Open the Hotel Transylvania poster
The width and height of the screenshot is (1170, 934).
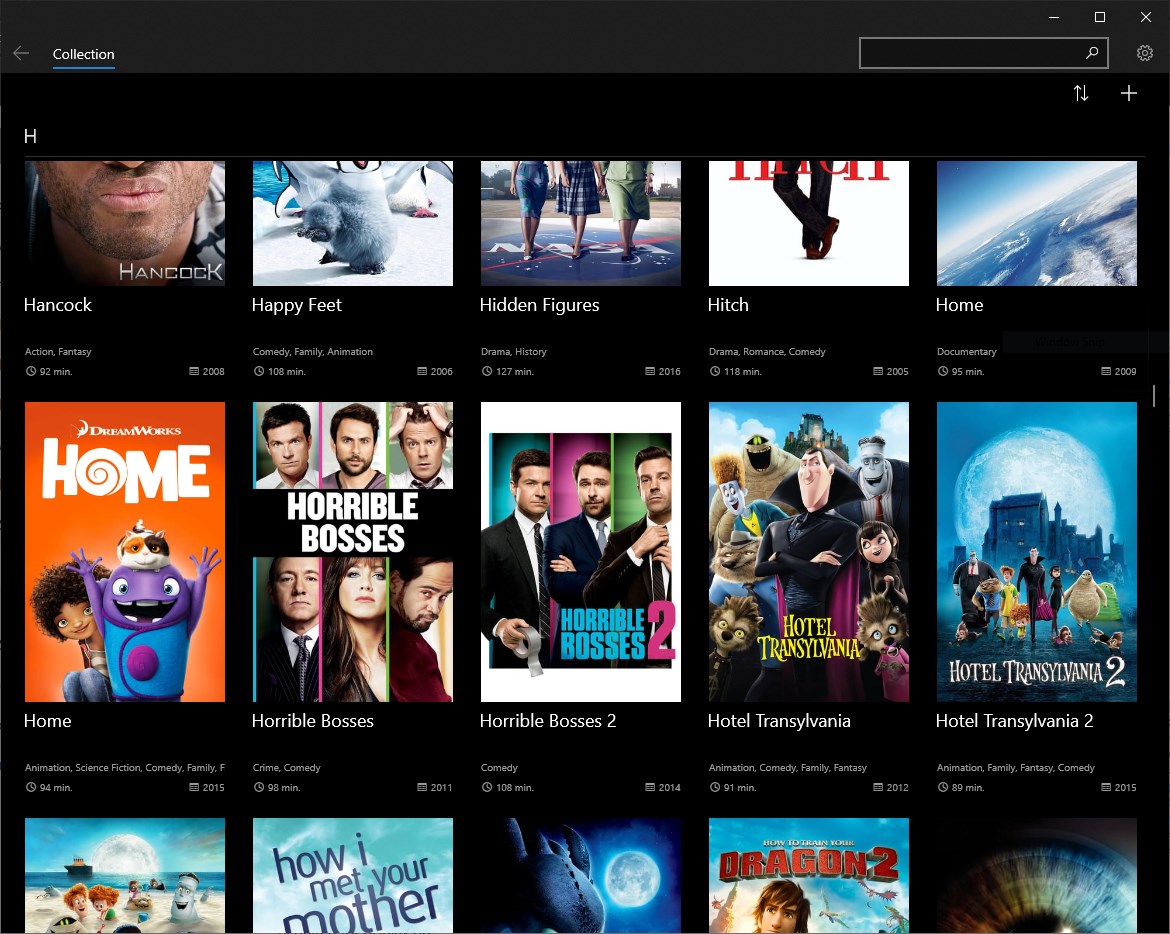[809, 552]
